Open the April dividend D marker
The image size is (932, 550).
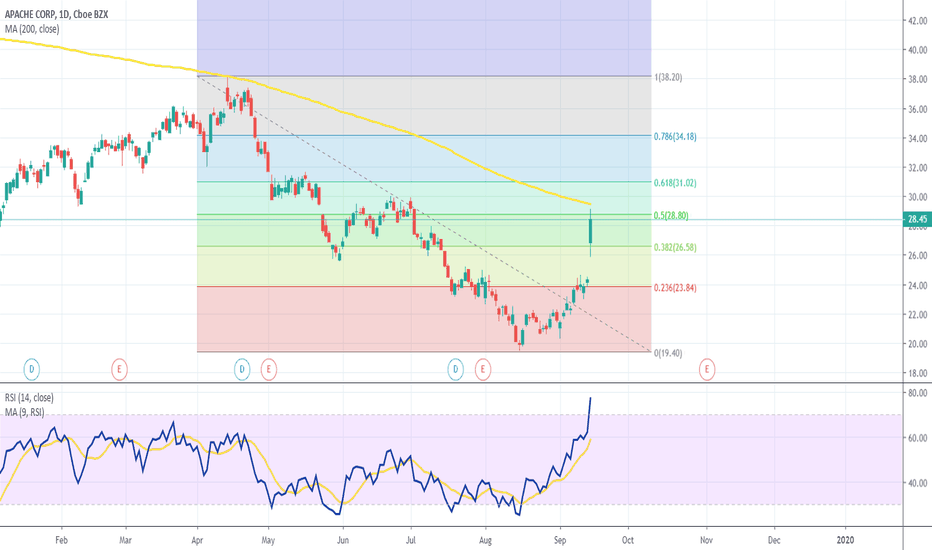[242, 369]
